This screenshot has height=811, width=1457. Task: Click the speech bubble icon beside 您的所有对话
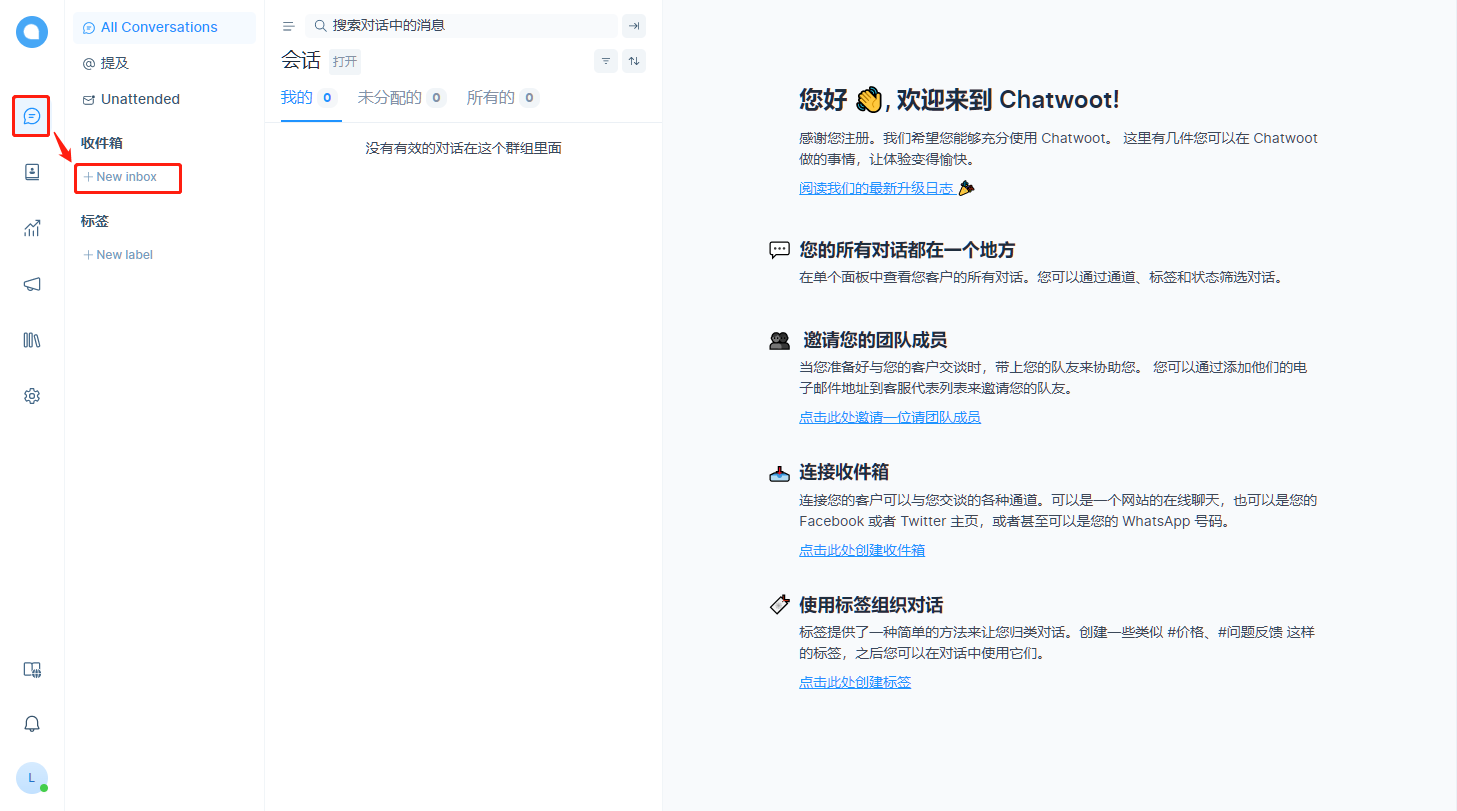tap(779, 250)
